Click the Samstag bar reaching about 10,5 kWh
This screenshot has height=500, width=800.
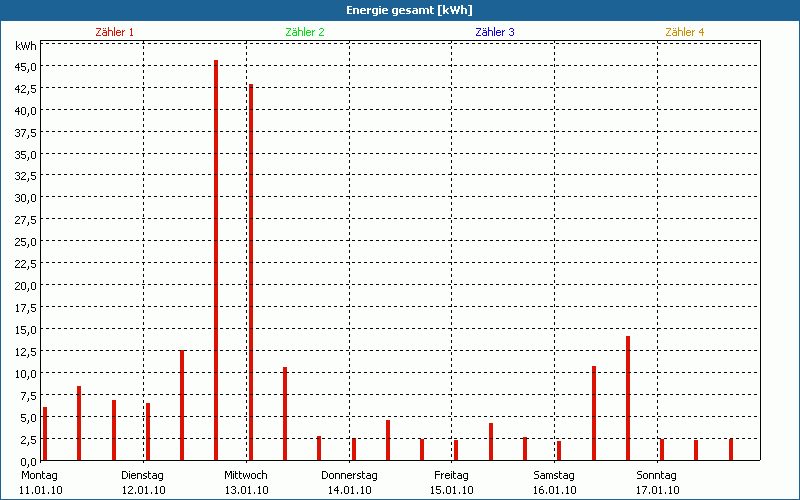(x=594, y=413)
